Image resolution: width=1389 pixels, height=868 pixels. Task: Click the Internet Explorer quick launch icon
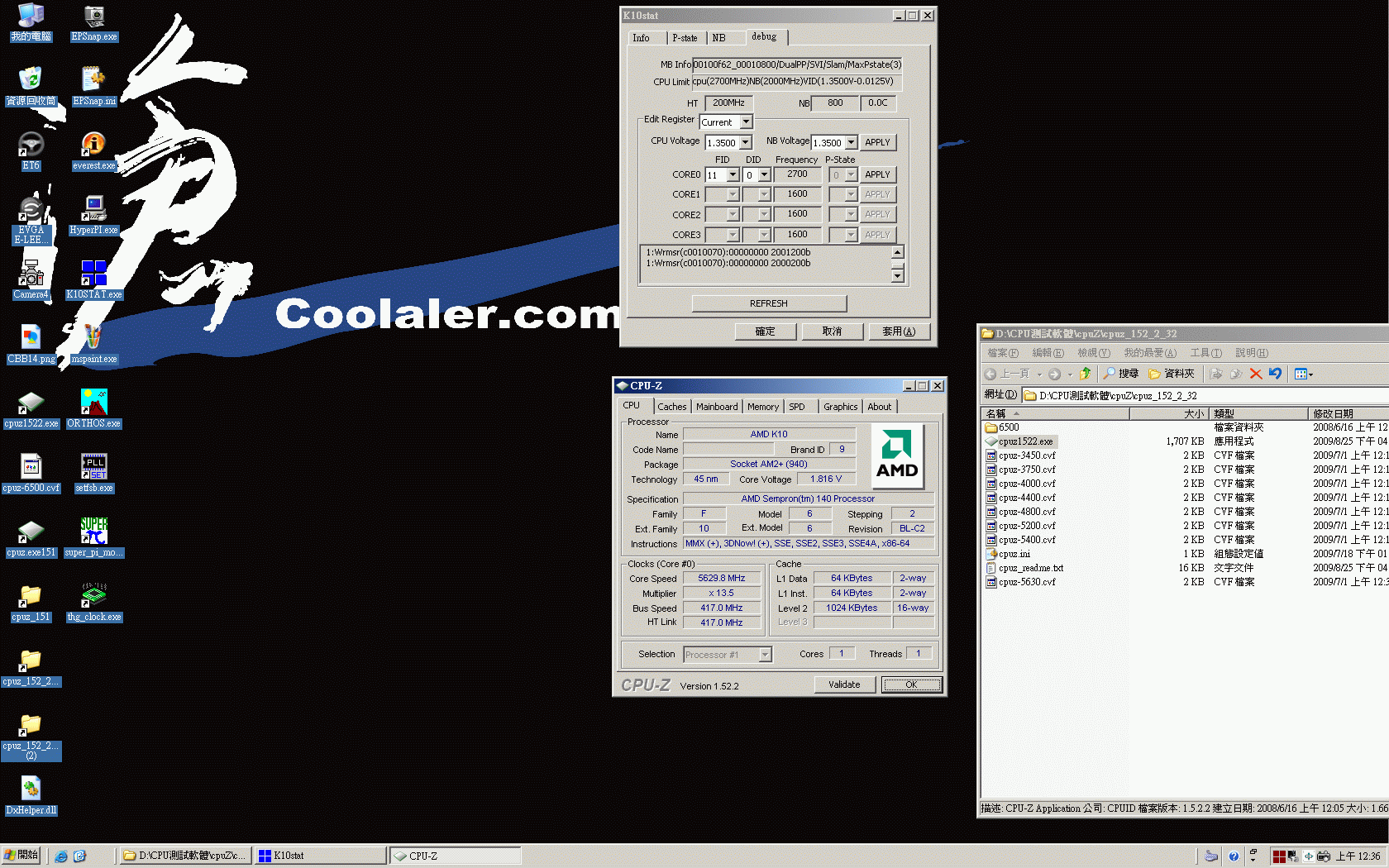[61, 856]
